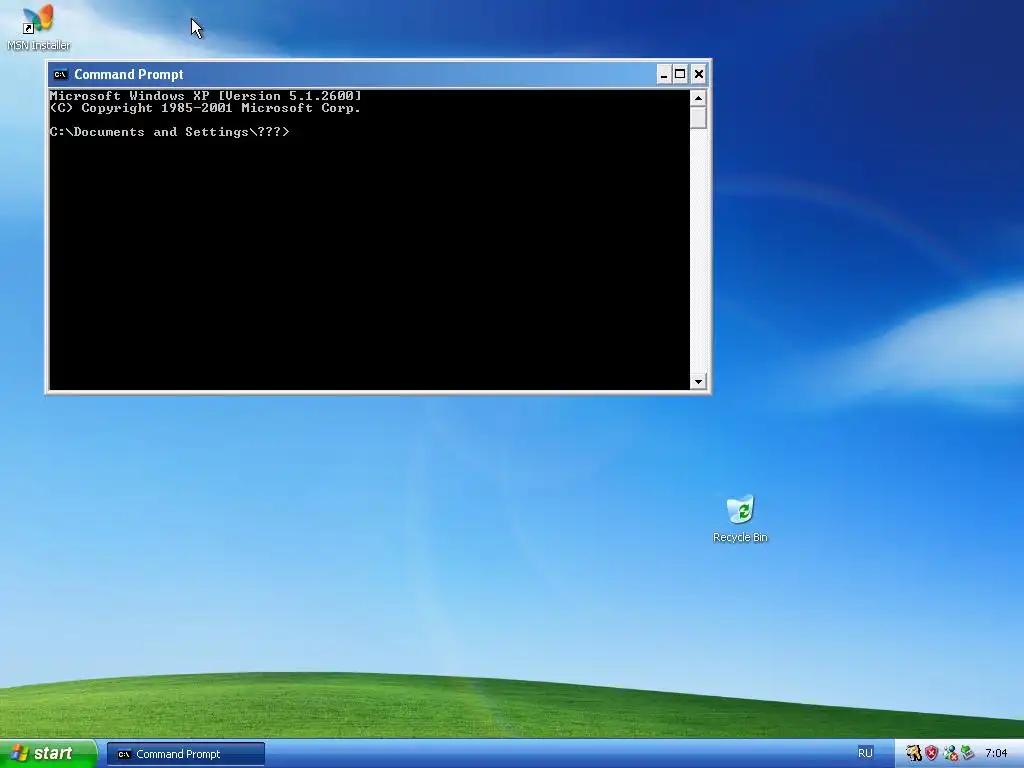
Task: Select the Recycle Bin desktop icon
Action: (740, 519)
